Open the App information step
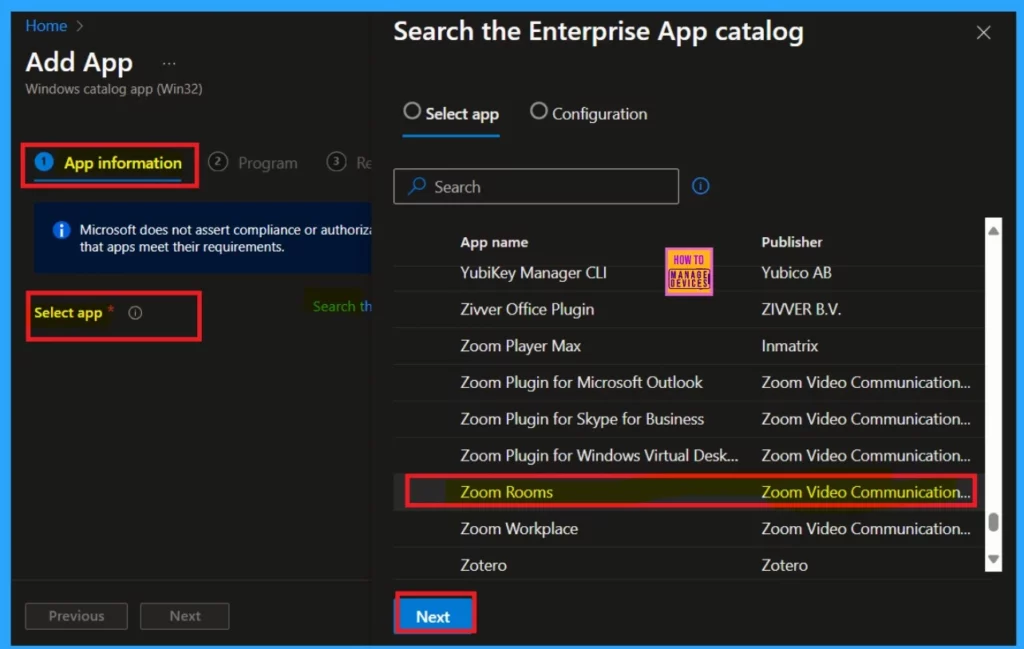The height and width of the screenshot is (649, 1024). 110,163
